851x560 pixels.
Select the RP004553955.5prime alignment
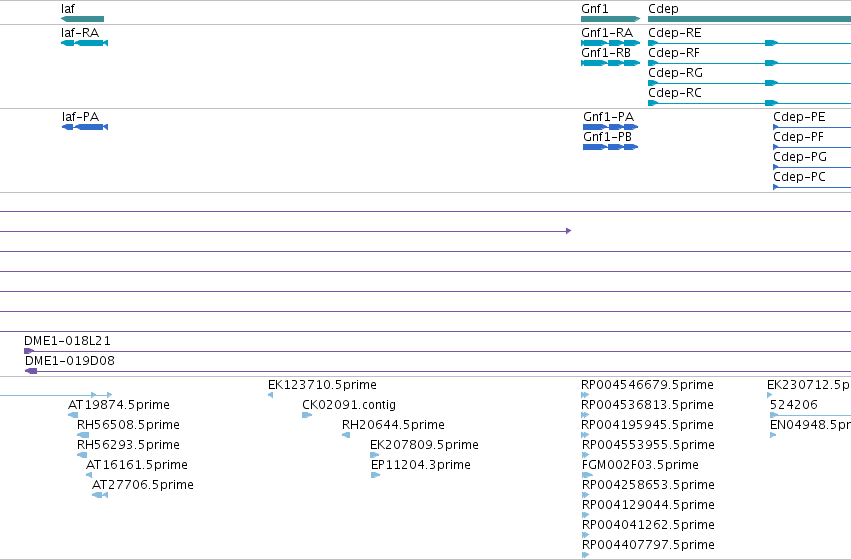[586, 455]
